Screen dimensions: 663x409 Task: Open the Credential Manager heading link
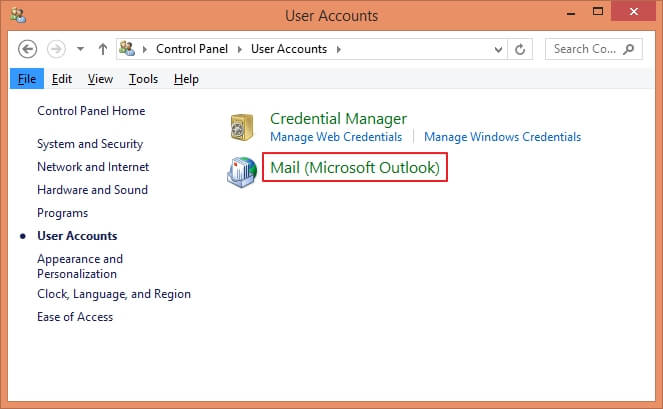pos(338,119)
